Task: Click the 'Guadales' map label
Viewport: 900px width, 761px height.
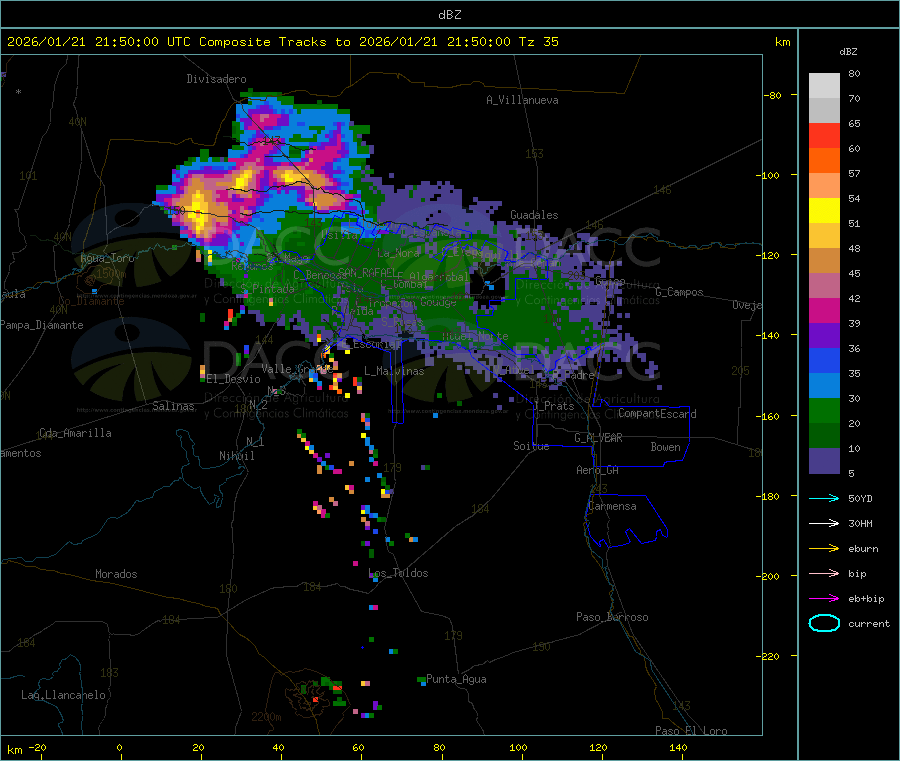Action: [534, 215]
